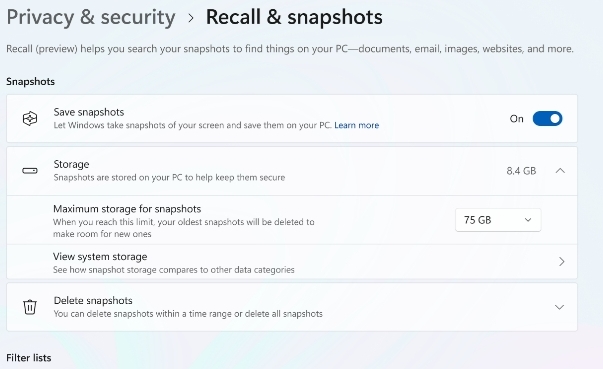This screenshot has height=369, width=603.
Task: Click the Filter lists section heading
Action: pos(29,358)
